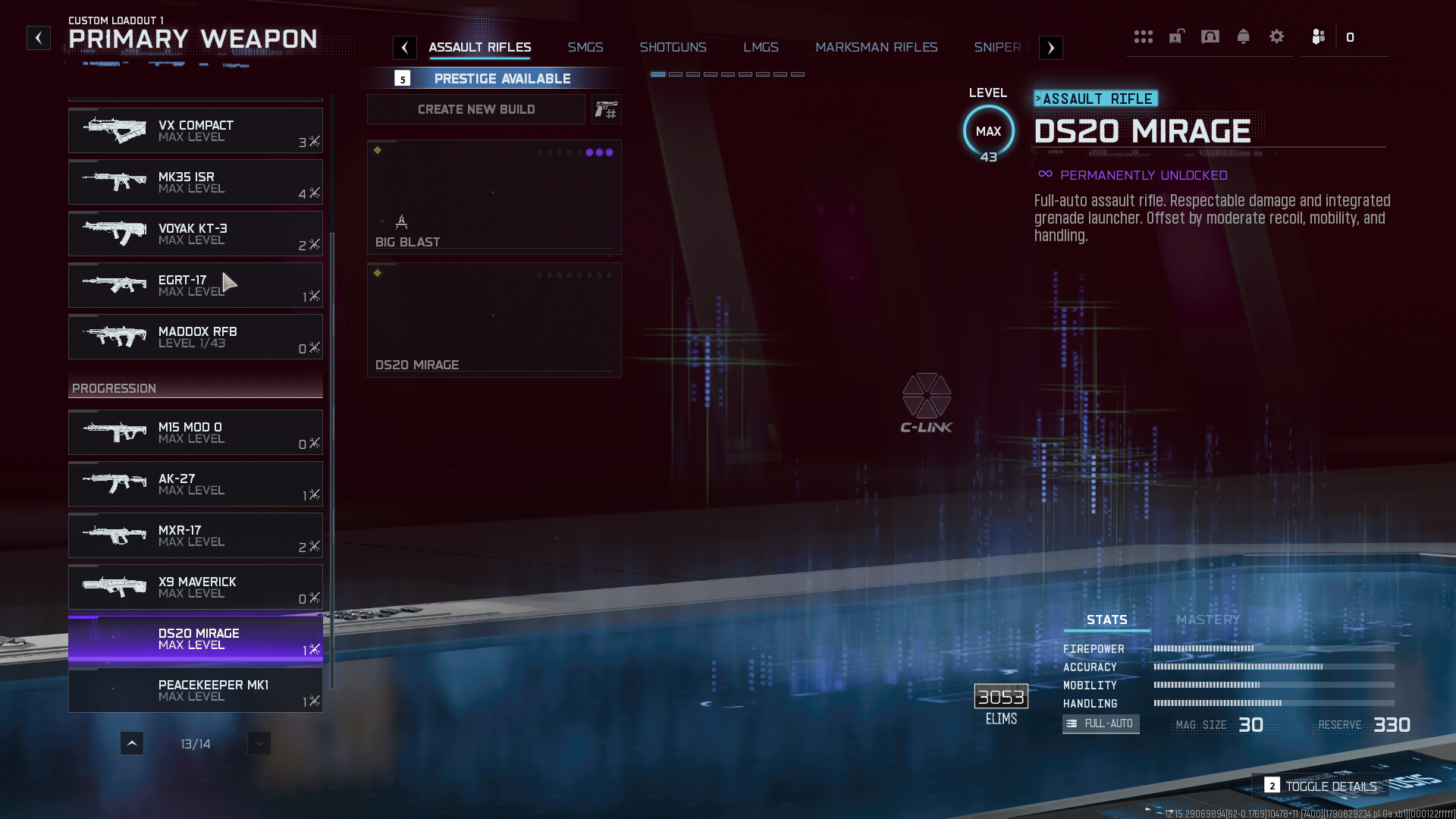Go back using the arrow beside Primary Weapon
This screenshot has width=1456, height=819.
click(x=39, y=38)
